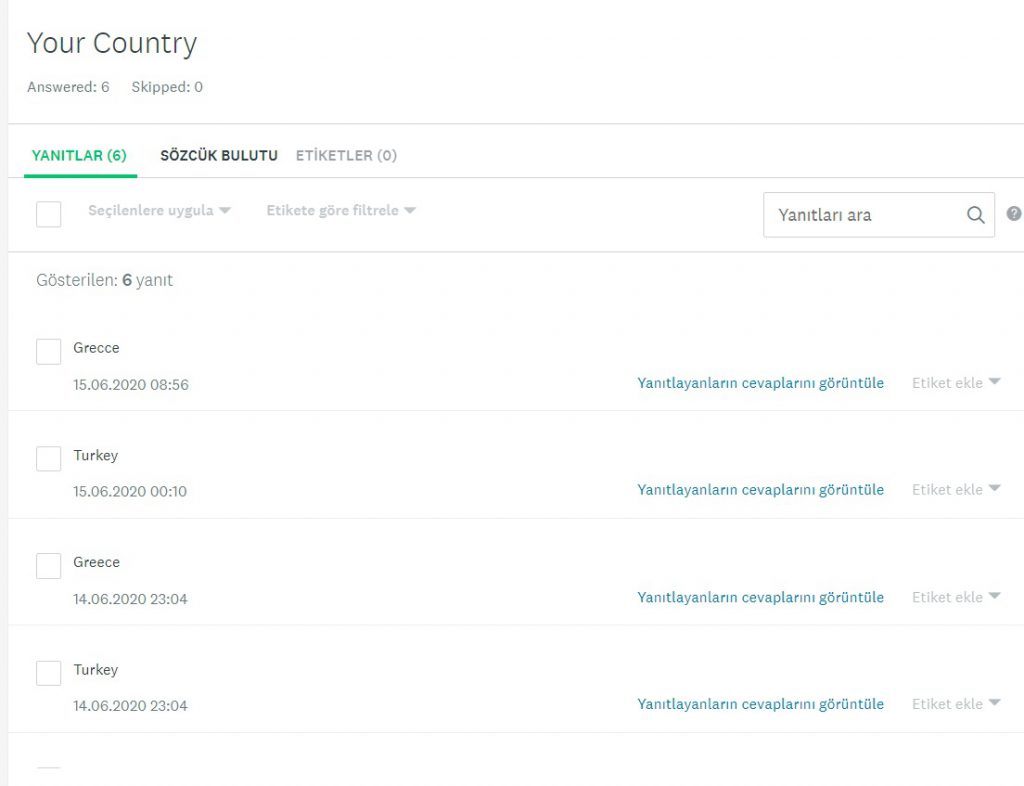This screenshot has width=1024, height=786.
Task: Go to the ETİKETLER (0) tab
Action: pyautogui.click(x=346, y=156)
